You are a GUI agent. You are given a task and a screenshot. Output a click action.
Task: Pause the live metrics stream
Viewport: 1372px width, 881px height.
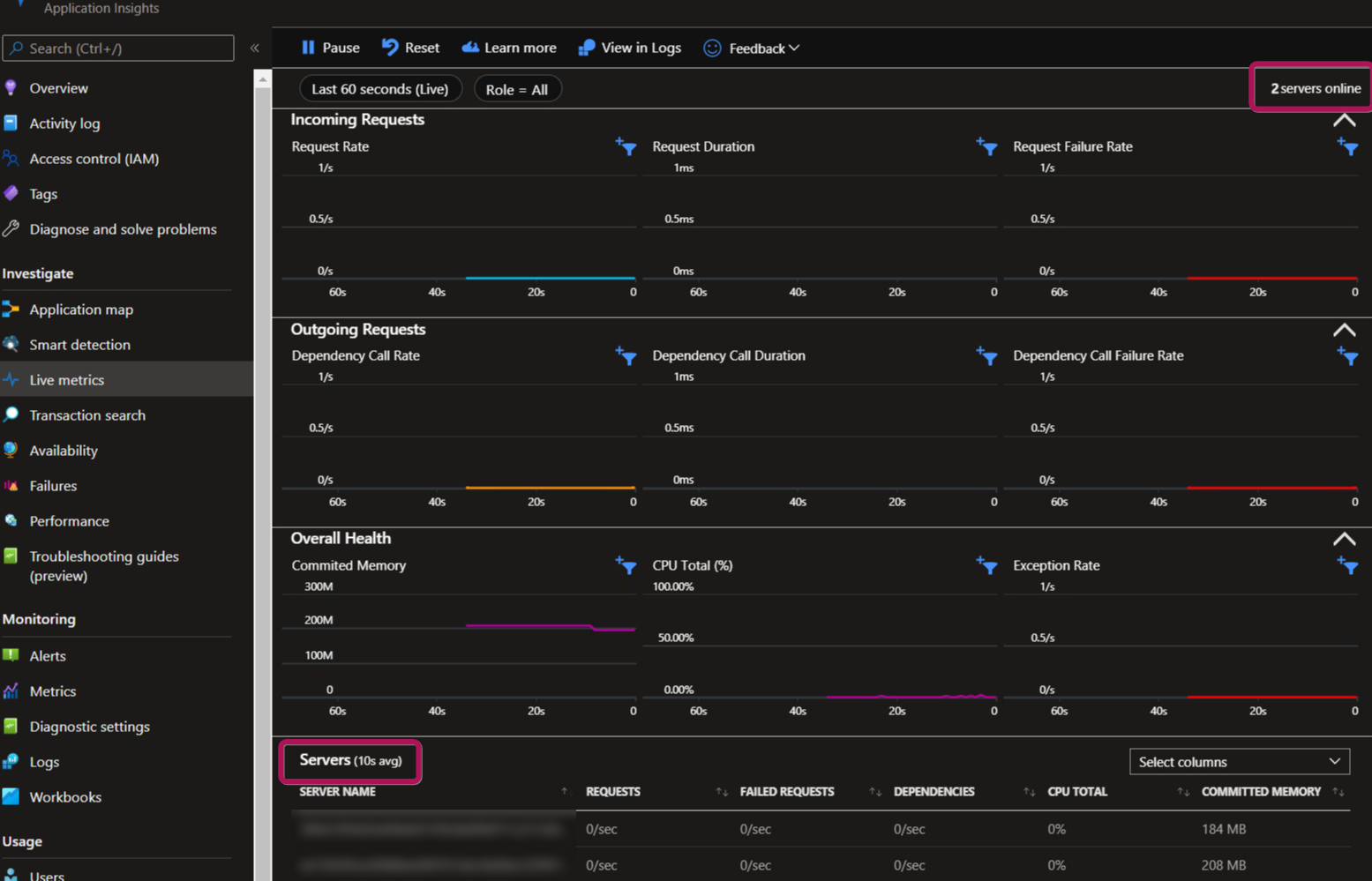point(330,48)
